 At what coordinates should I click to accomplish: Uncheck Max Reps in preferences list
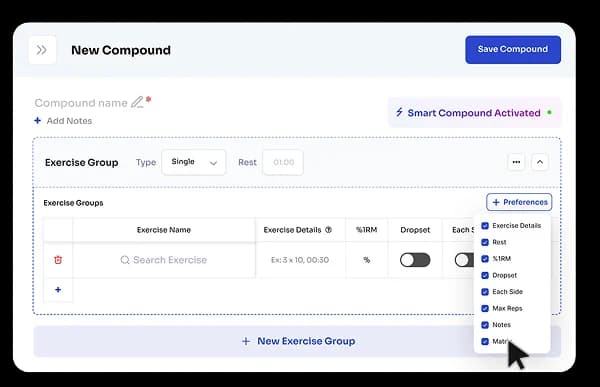(x=485, y=308)
